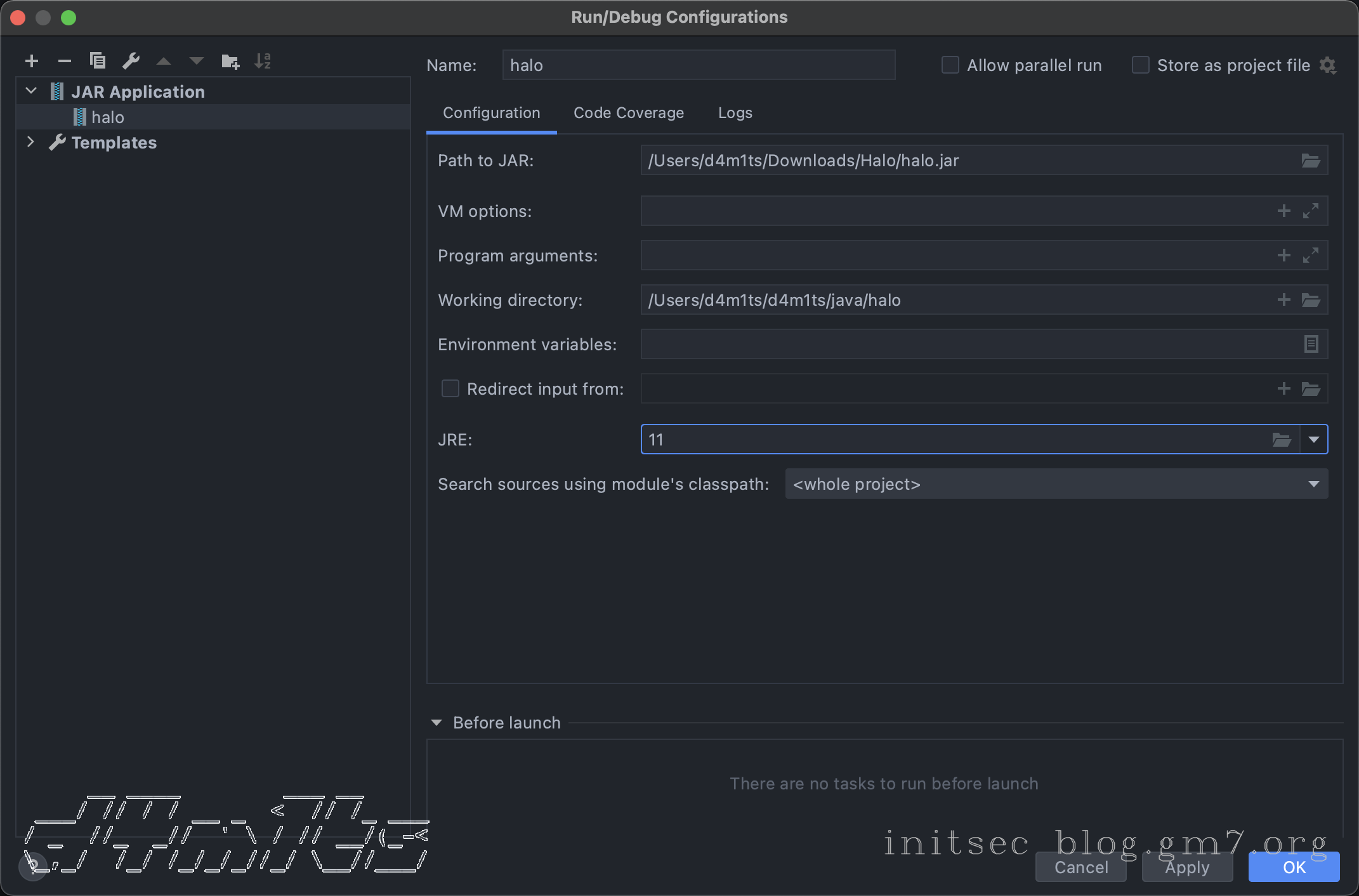Toggle Redirect input from checkbox
The image size is (1359, 896).
[450, 388]
